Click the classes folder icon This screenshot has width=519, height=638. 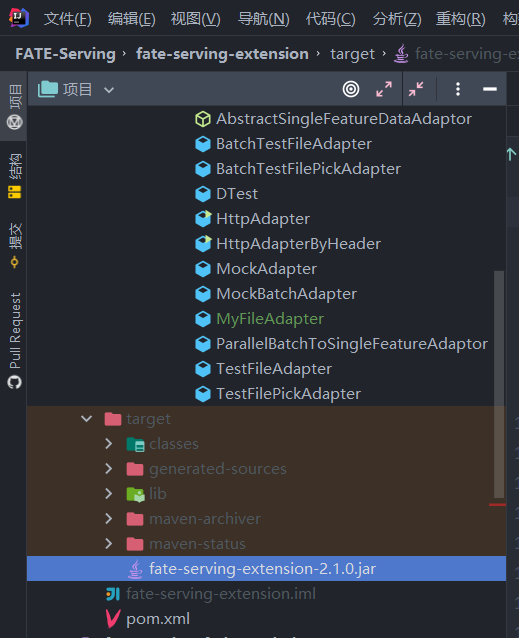pos(135,444)
